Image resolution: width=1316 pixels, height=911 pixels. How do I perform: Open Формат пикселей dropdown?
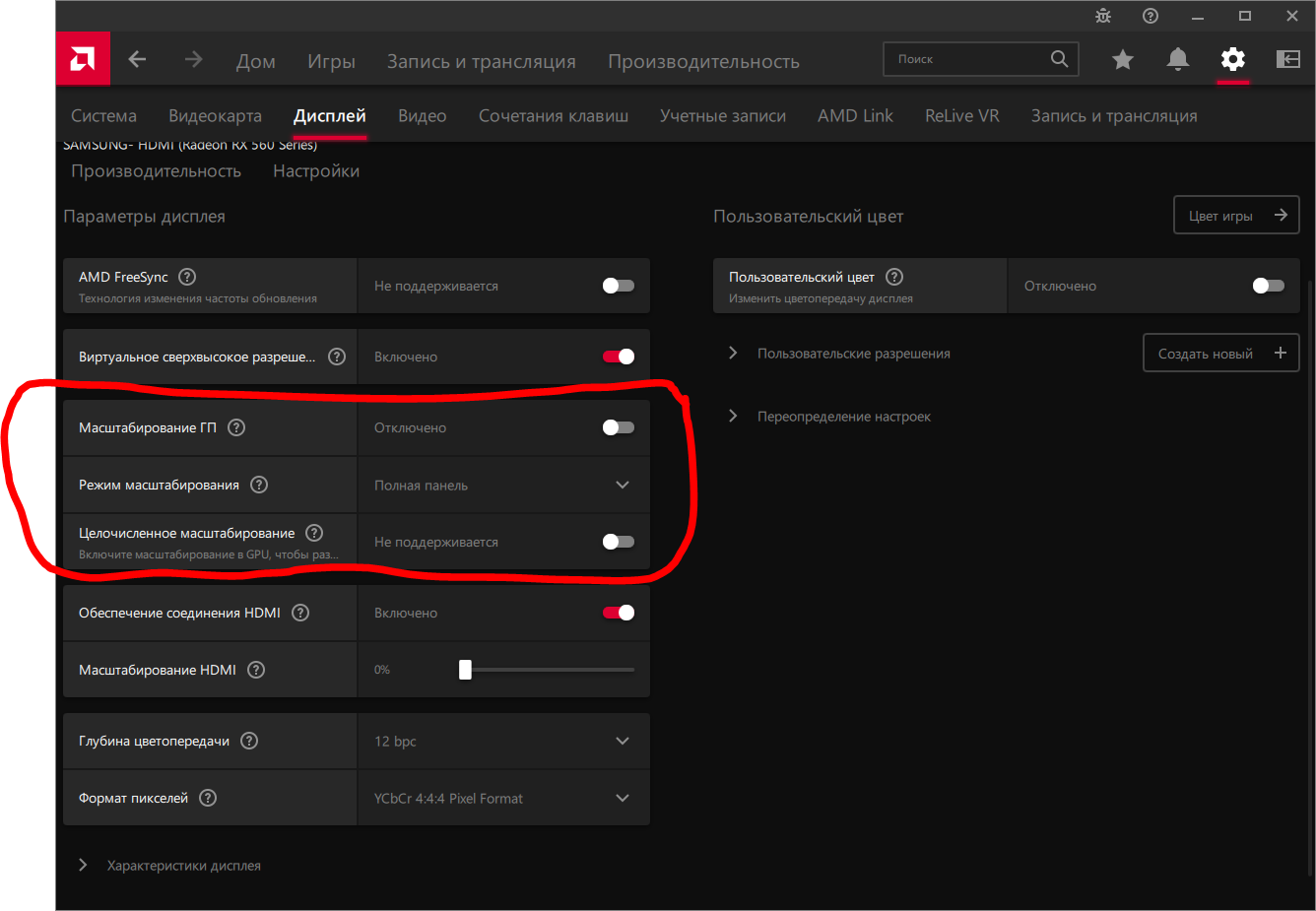tap(503, 798)
